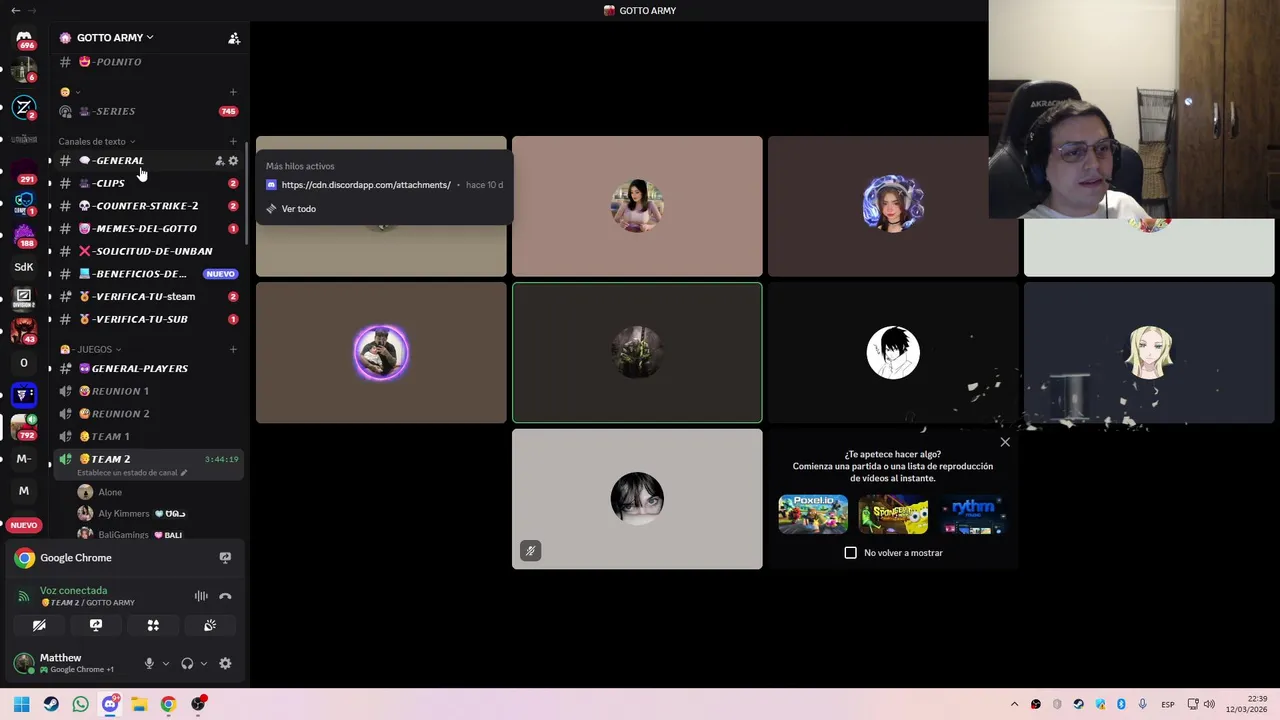Add channel to JUEGOS category
Image resolution: width=1280 pixels, height=720 pixels.
[233, 349]
